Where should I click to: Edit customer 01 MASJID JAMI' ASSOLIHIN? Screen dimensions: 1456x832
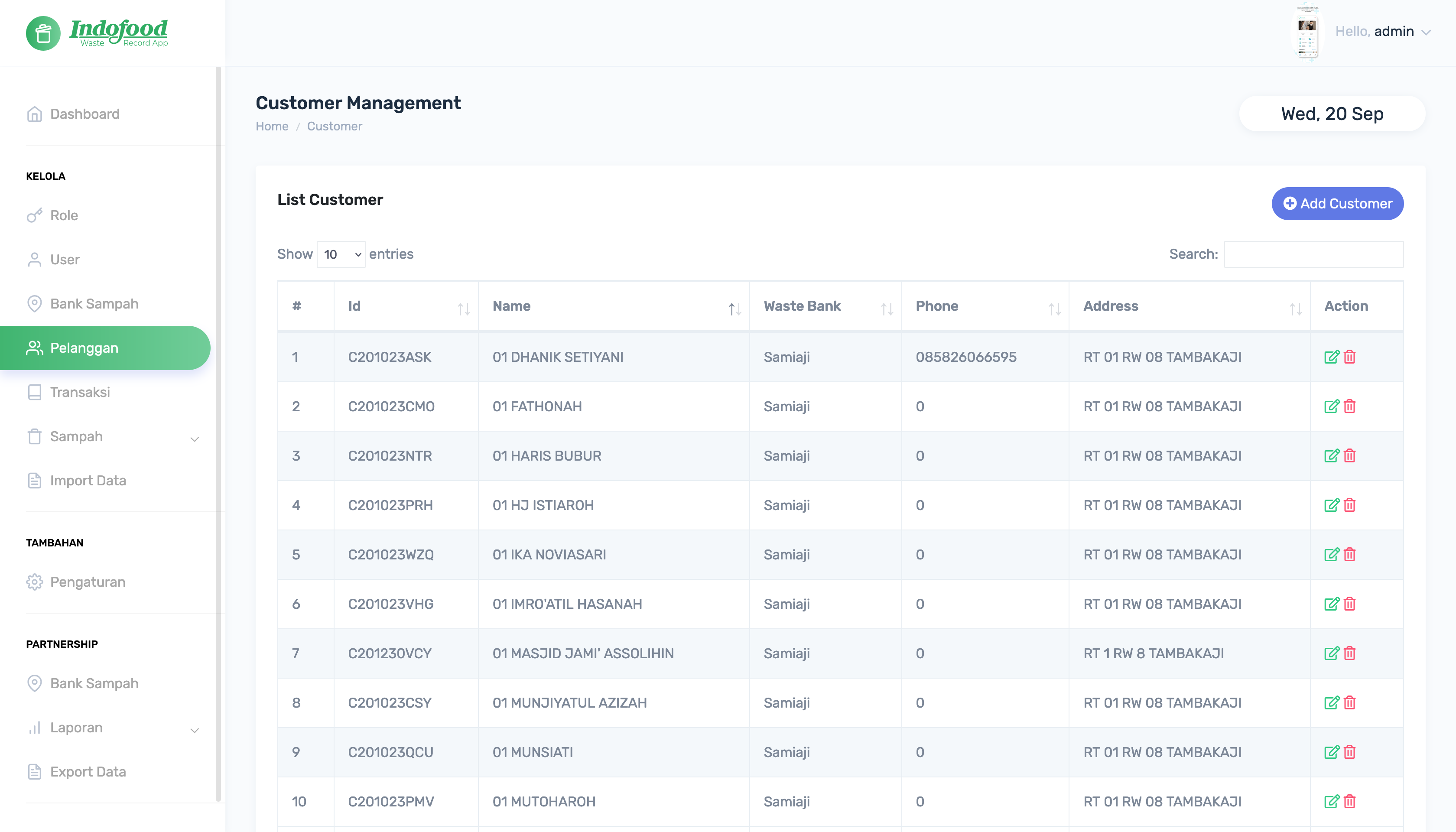1332,654
